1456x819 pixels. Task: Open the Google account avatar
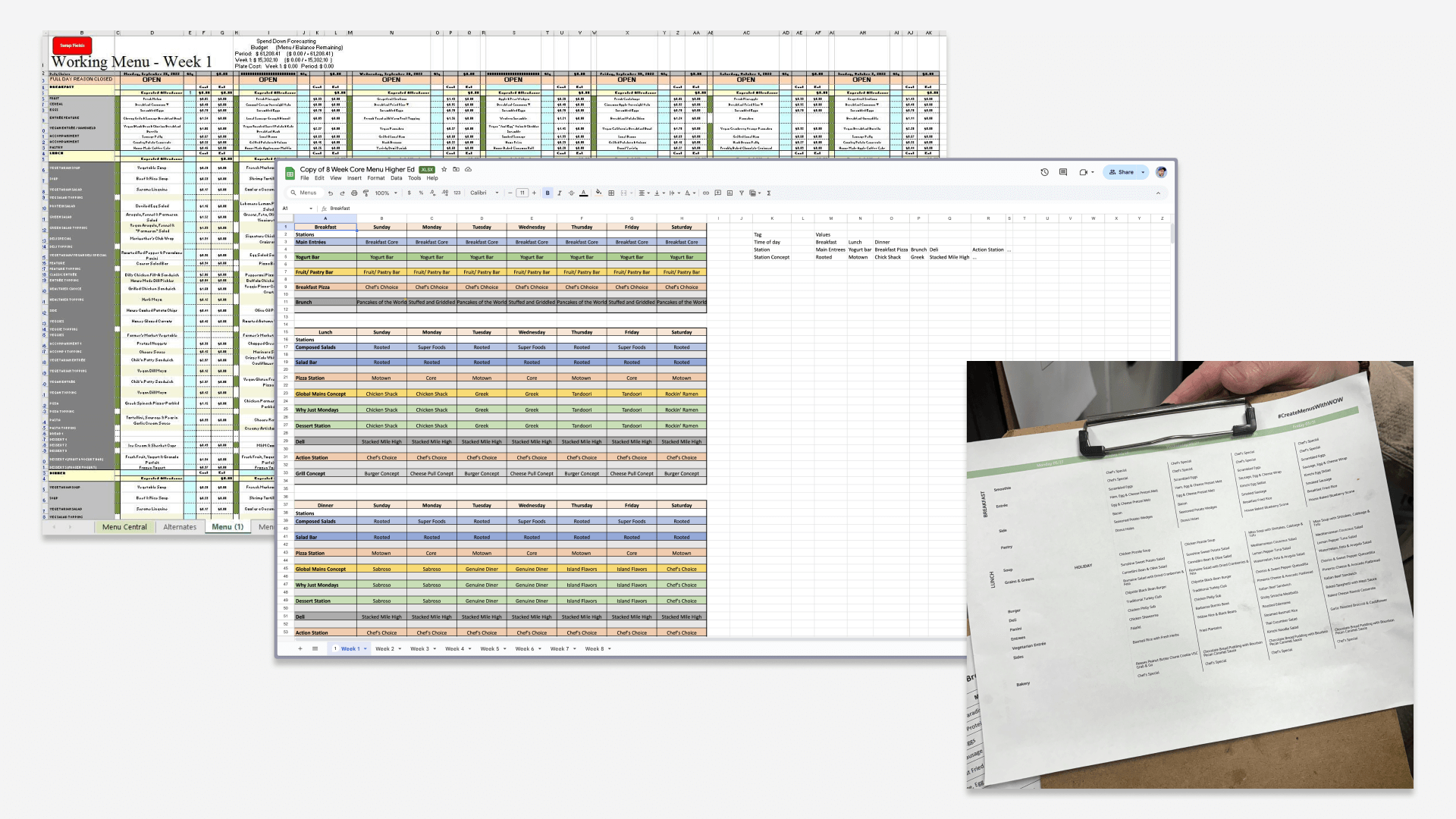tap(1161, 172)
